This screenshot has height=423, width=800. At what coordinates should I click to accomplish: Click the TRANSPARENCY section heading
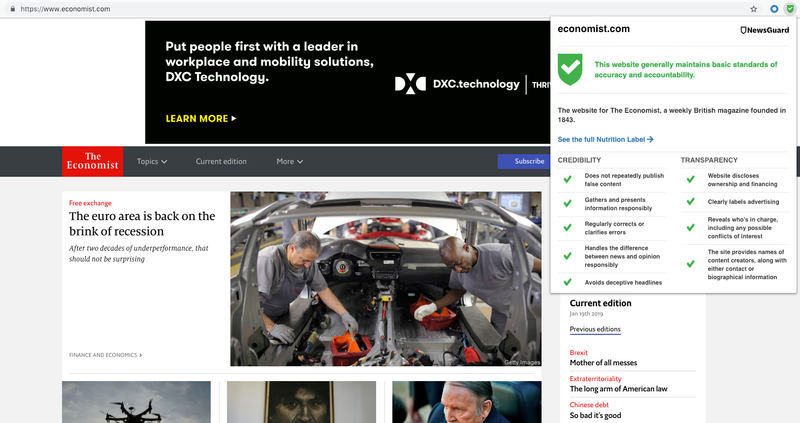(x=709, y=160)
